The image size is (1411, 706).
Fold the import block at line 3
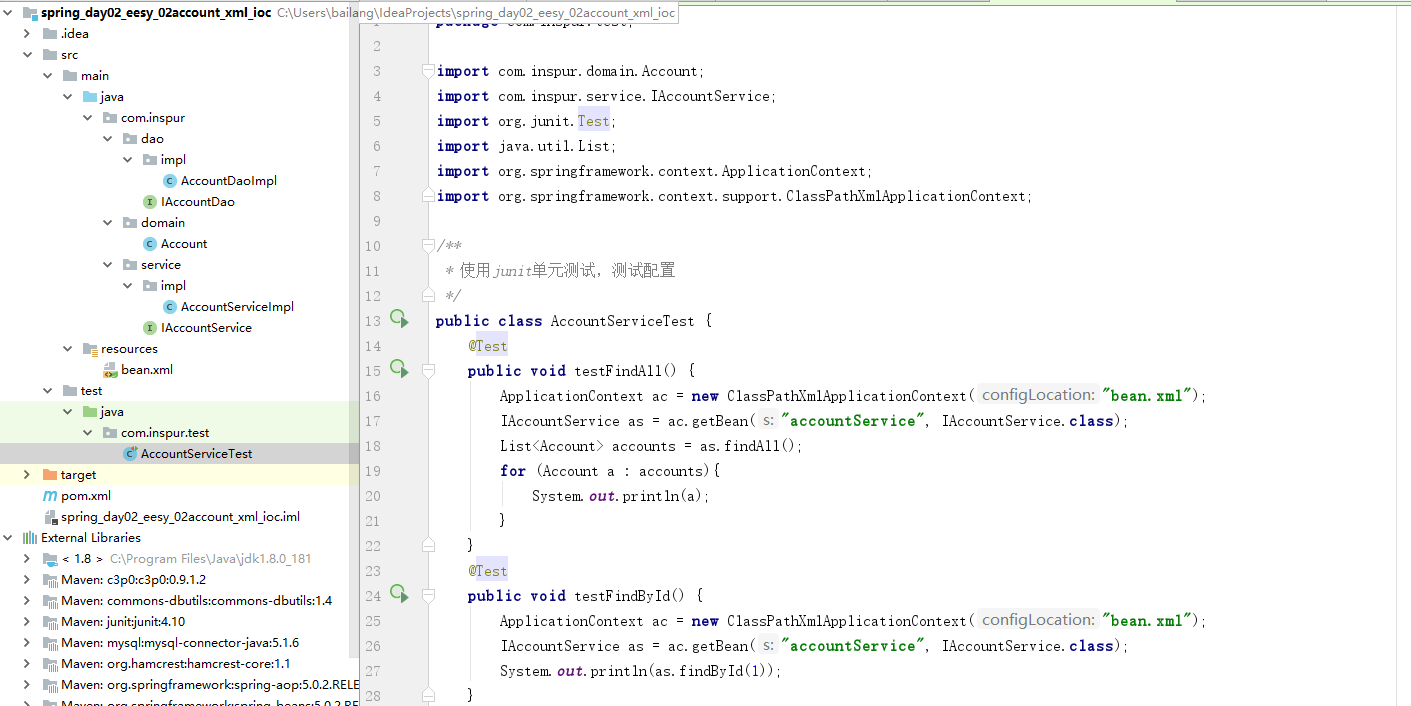(428, 71)
